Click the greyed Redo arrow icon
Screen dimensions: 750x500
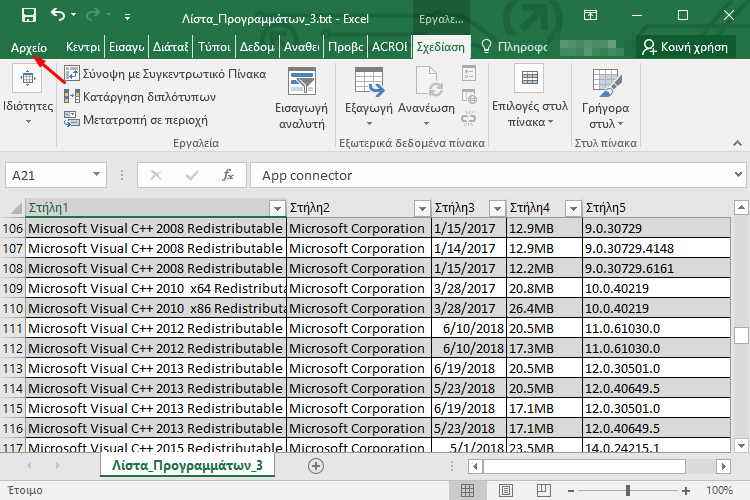(93, 15)
